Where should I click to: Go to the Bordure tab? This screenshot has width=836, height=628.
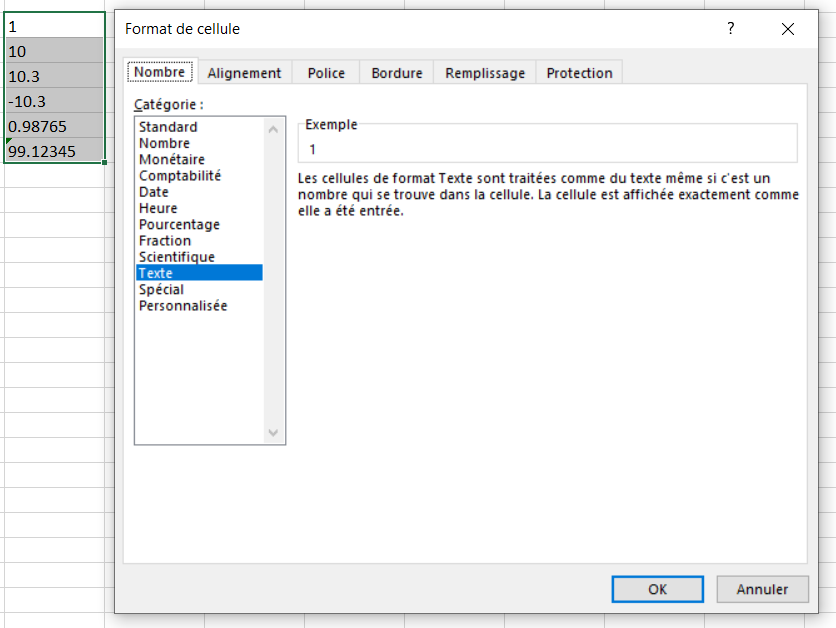397,73
